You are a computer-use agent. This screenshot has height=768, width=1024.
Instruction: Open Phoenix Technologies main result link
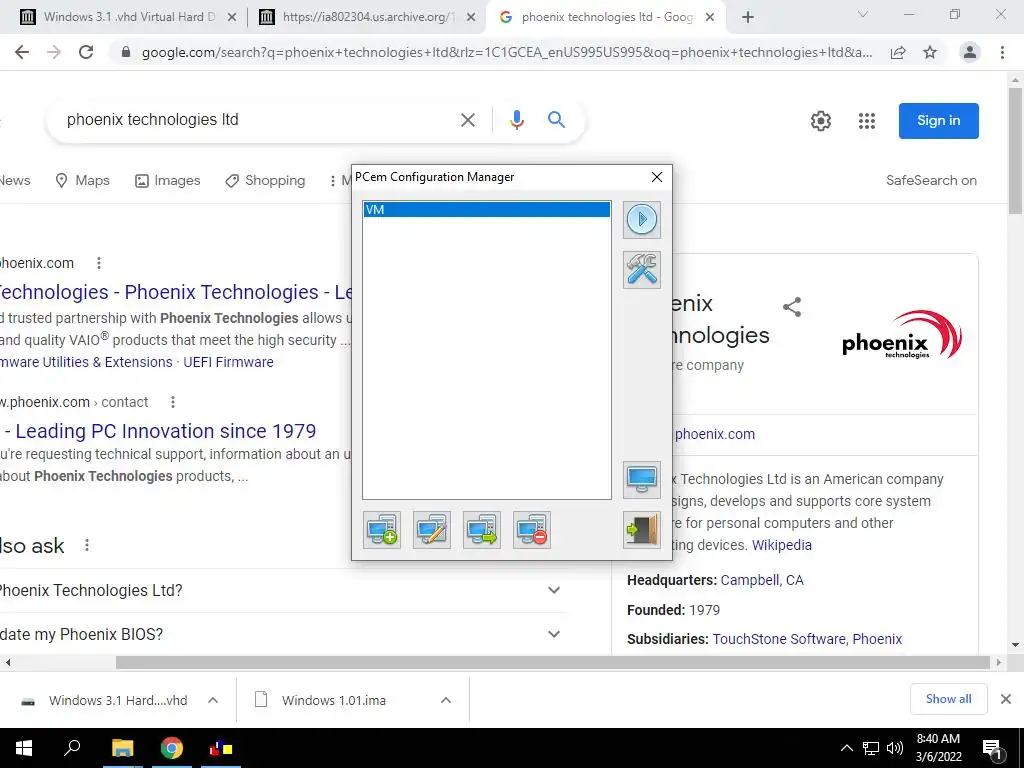tap(175, 292)
